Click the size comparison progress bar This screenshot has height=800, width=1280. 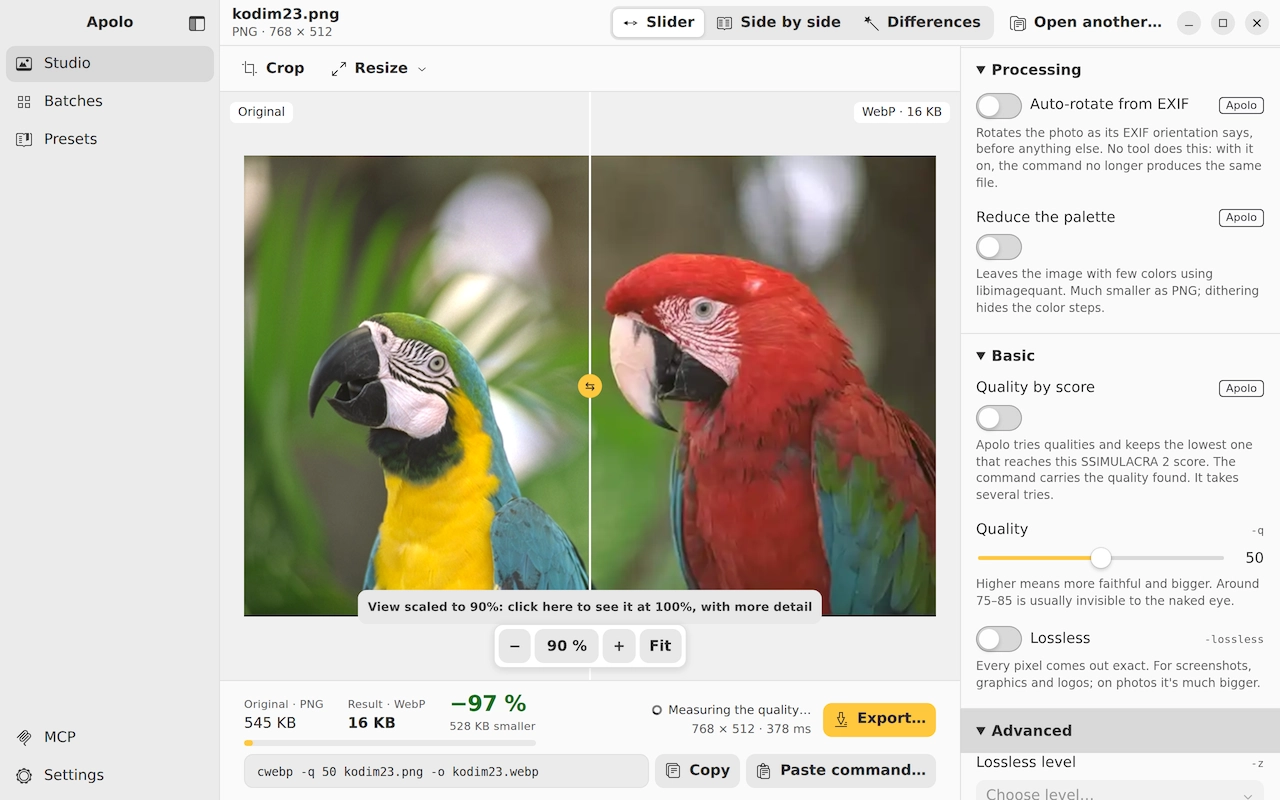click(x=390, y=743)
